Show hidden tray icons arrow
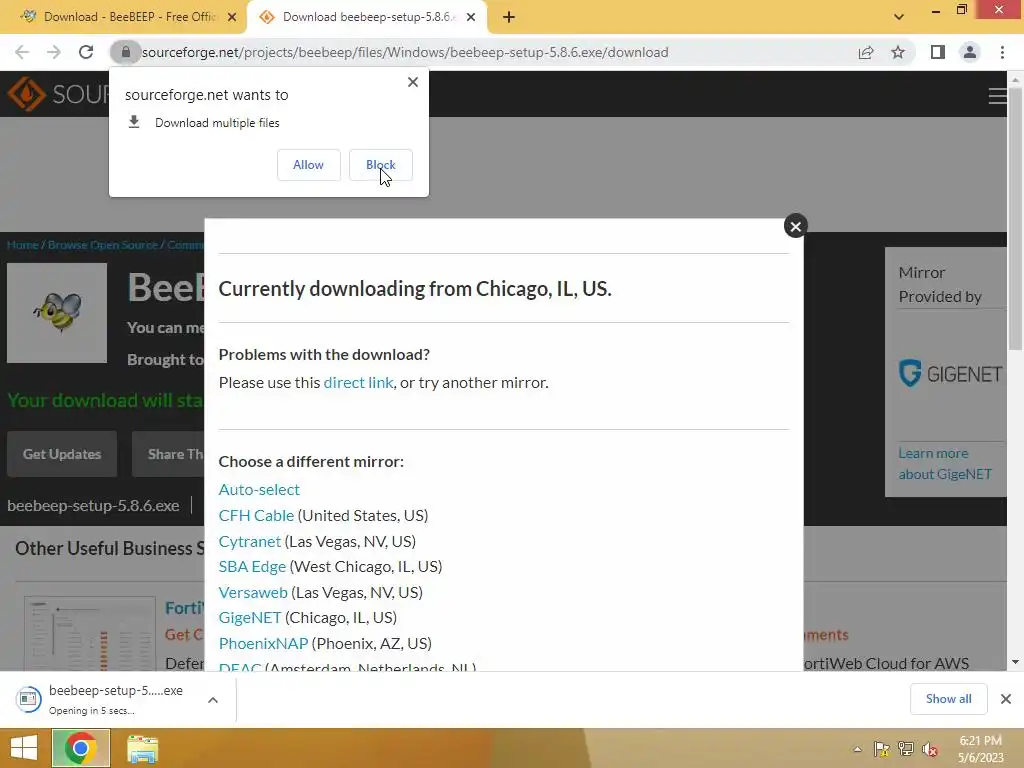 [x=857, y=749]
